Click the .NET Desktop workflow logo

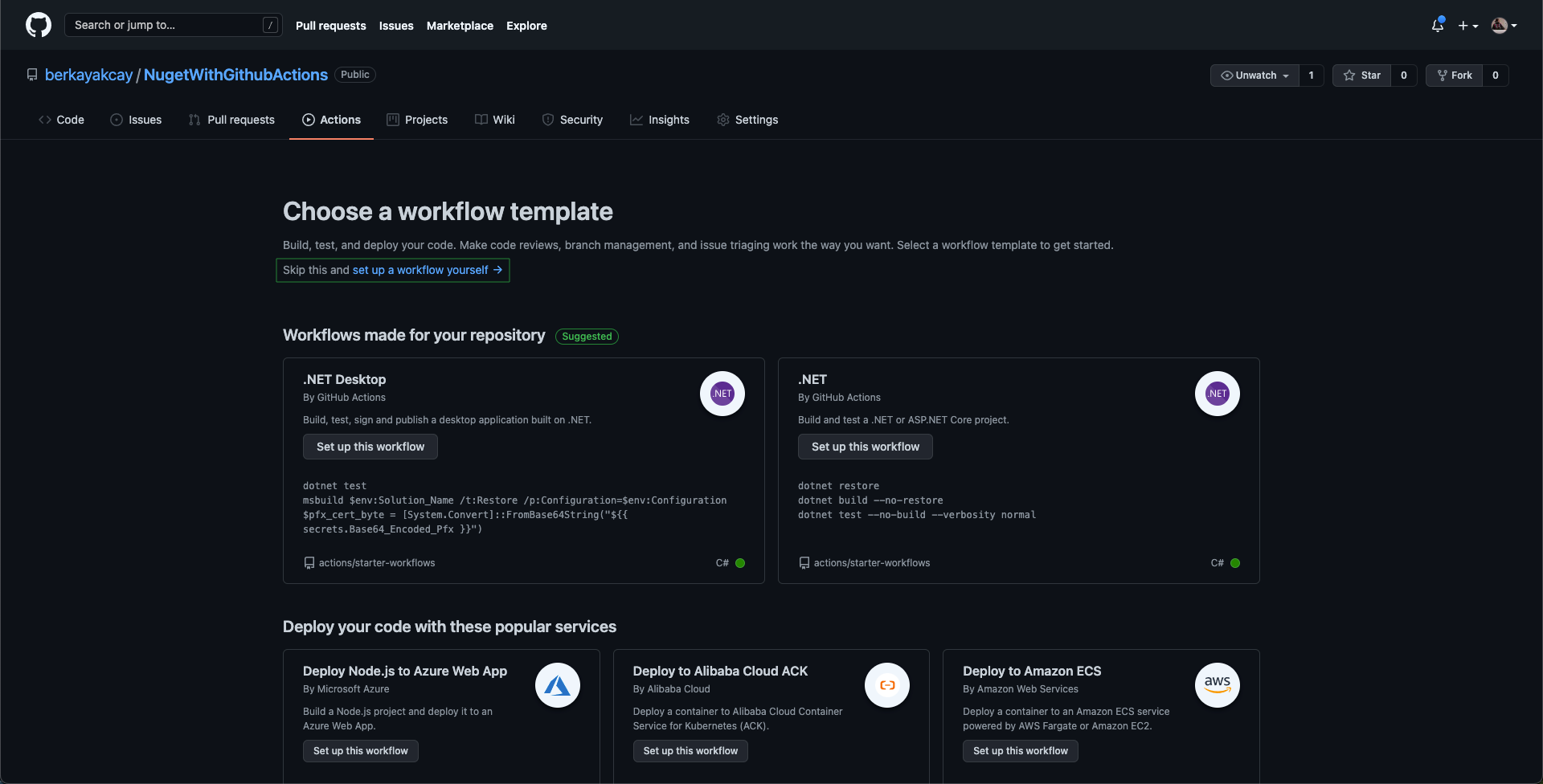[x=722, y=394]
